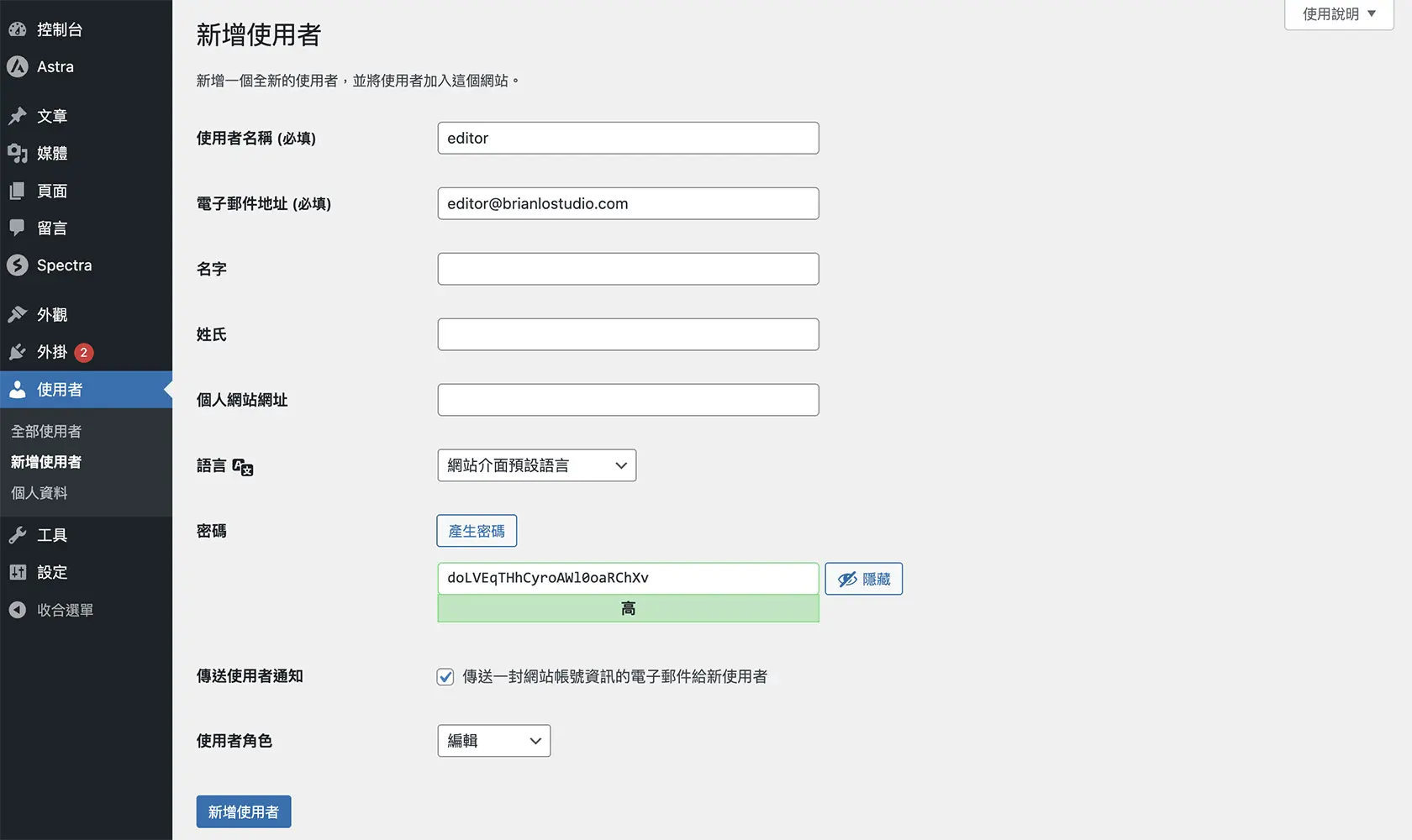Click the 電子郵件地址 email input field
Image resolution: width=1412 pixels, height=840 pixels.
[x=628, y=203]
